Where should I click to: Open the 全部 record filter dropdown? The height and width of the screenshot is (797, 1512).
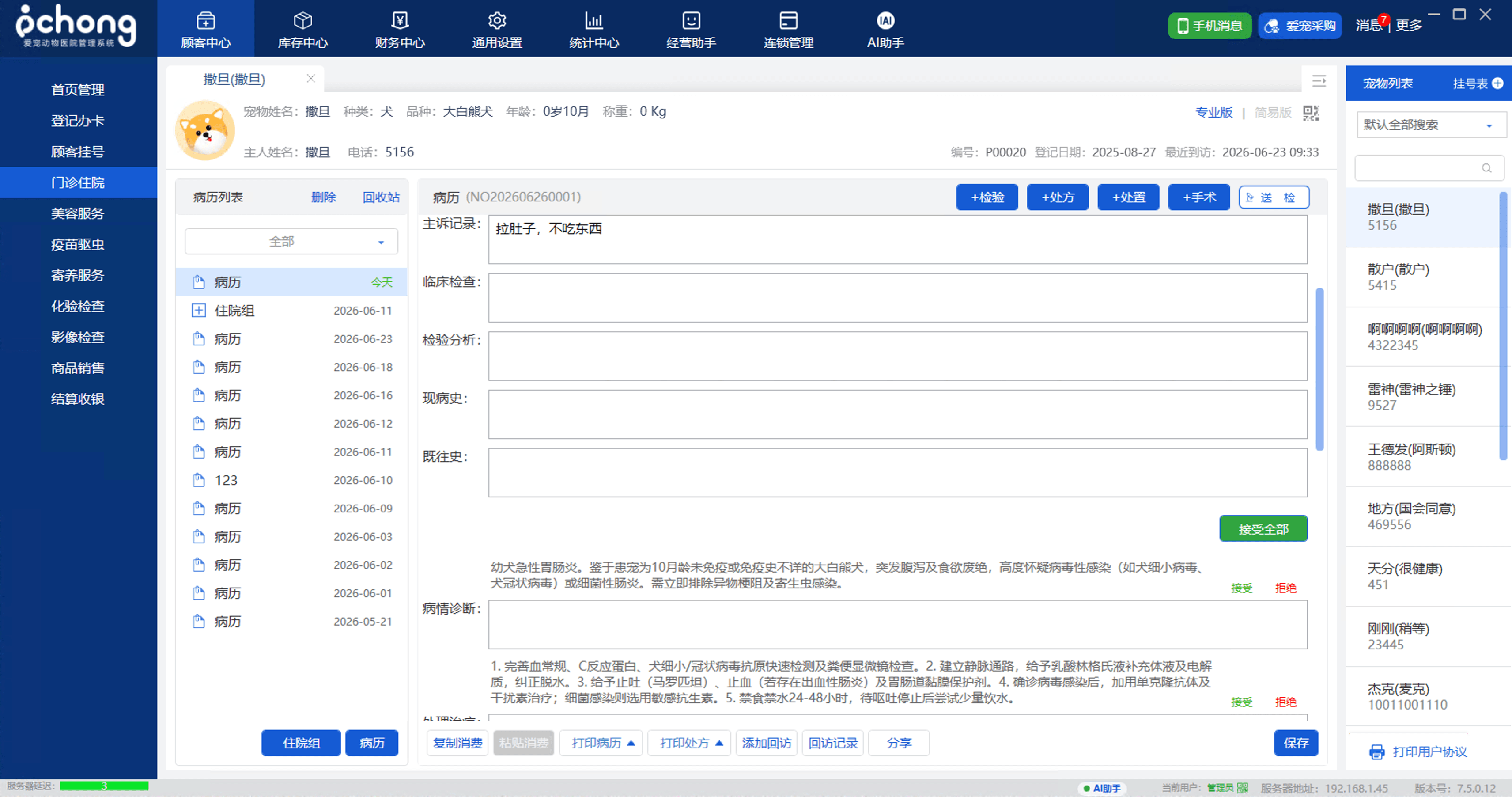click(x=291, y=241)
